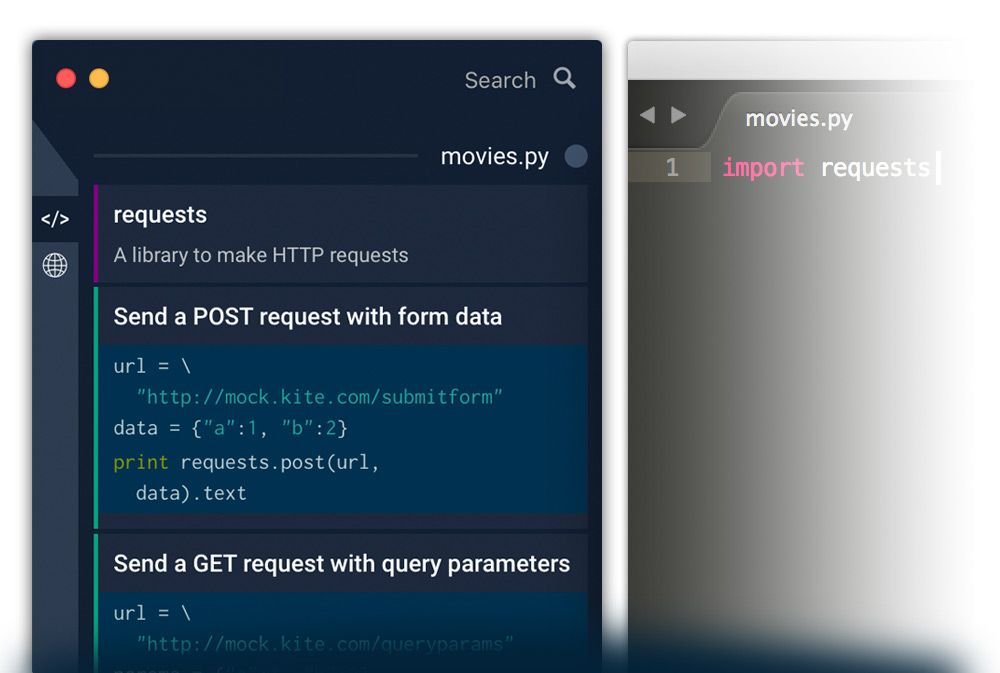Image resolution: width=1000 pixels, height=673 pixels.
Task: Click the mock.kite.com/queryparams URL string
Action: tap(325, 643)
